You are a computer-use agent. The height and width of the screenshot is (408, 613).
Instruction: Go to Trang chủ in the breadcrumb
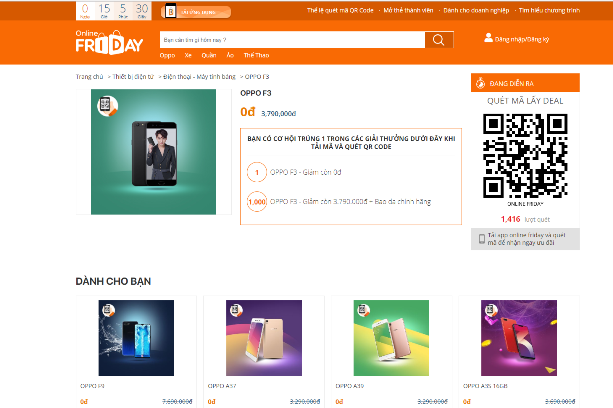coord(90,77)
